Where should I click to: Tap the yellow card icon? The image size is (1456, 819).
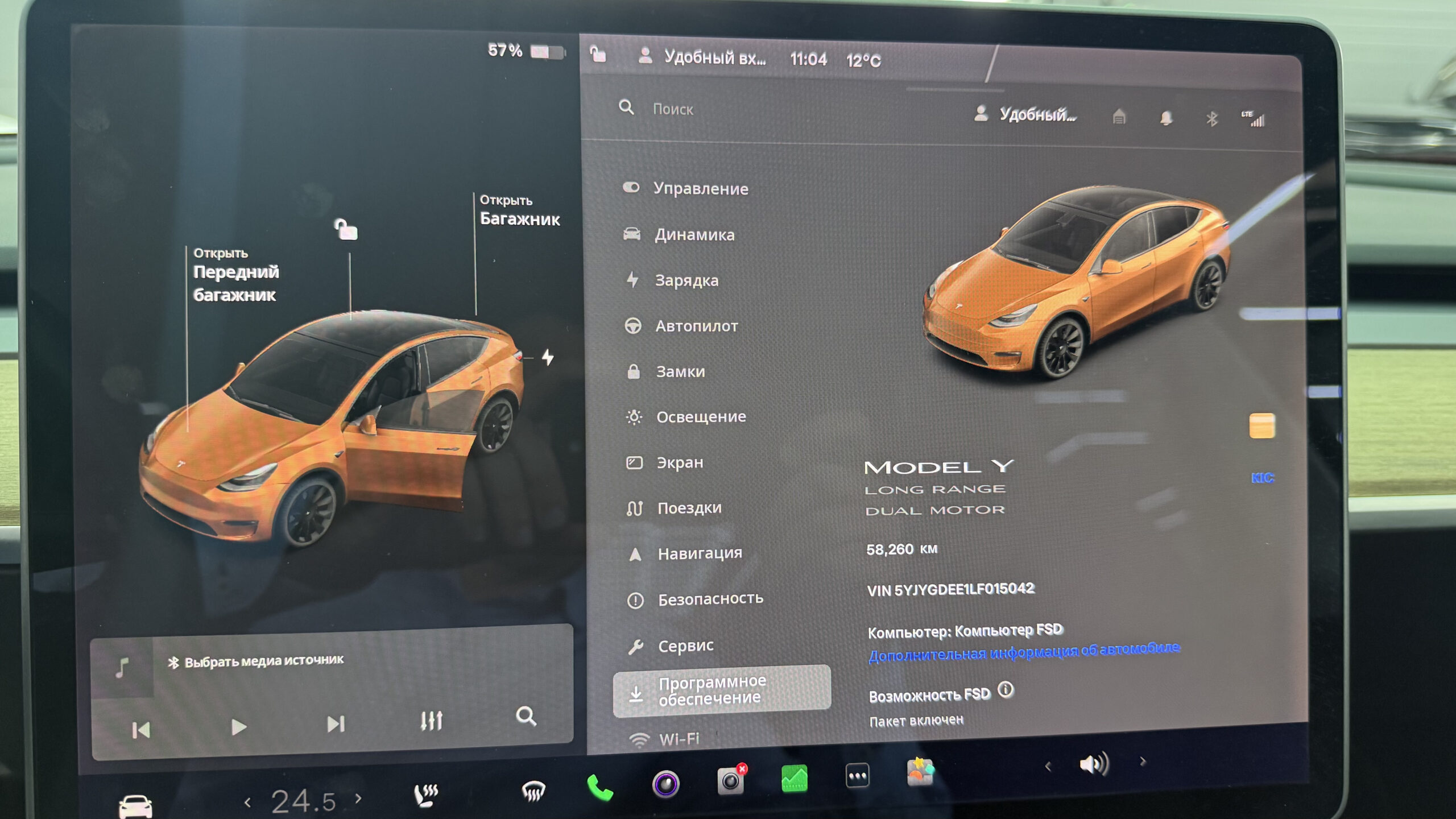click(1261, 425)
